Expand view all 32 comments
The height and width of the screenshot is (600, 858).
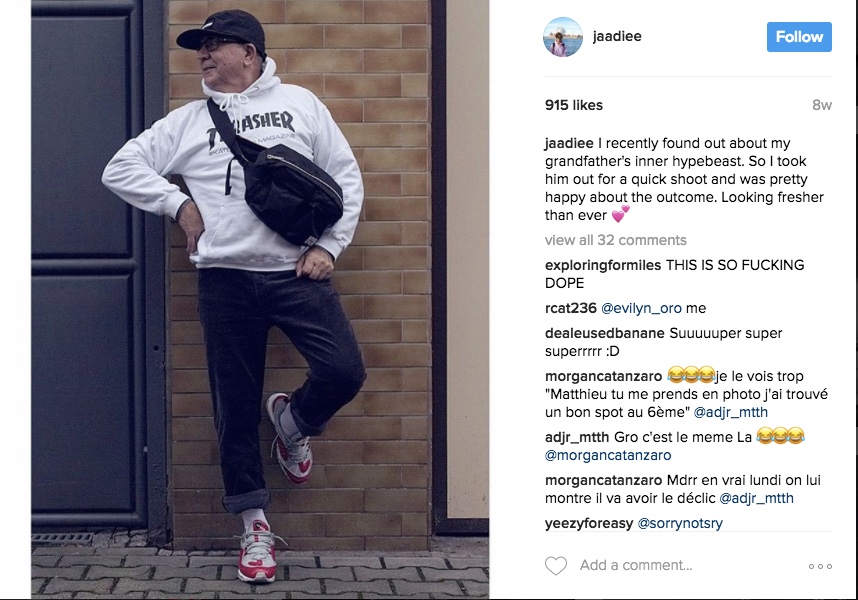616,240
